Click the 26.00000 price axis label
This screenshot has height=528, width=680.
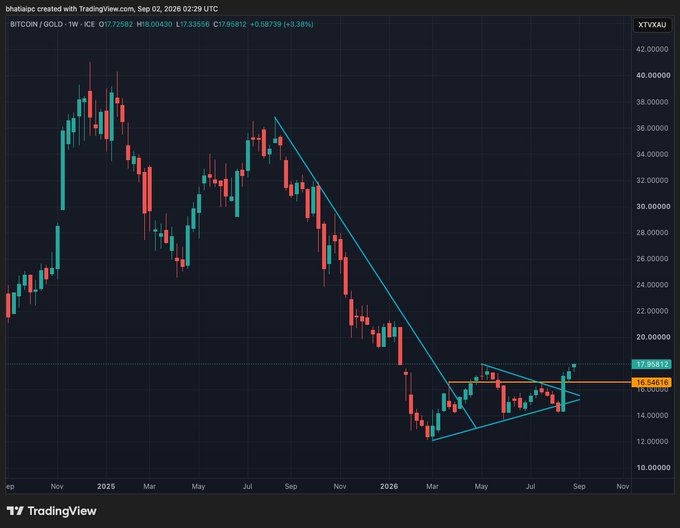(652, 259)
